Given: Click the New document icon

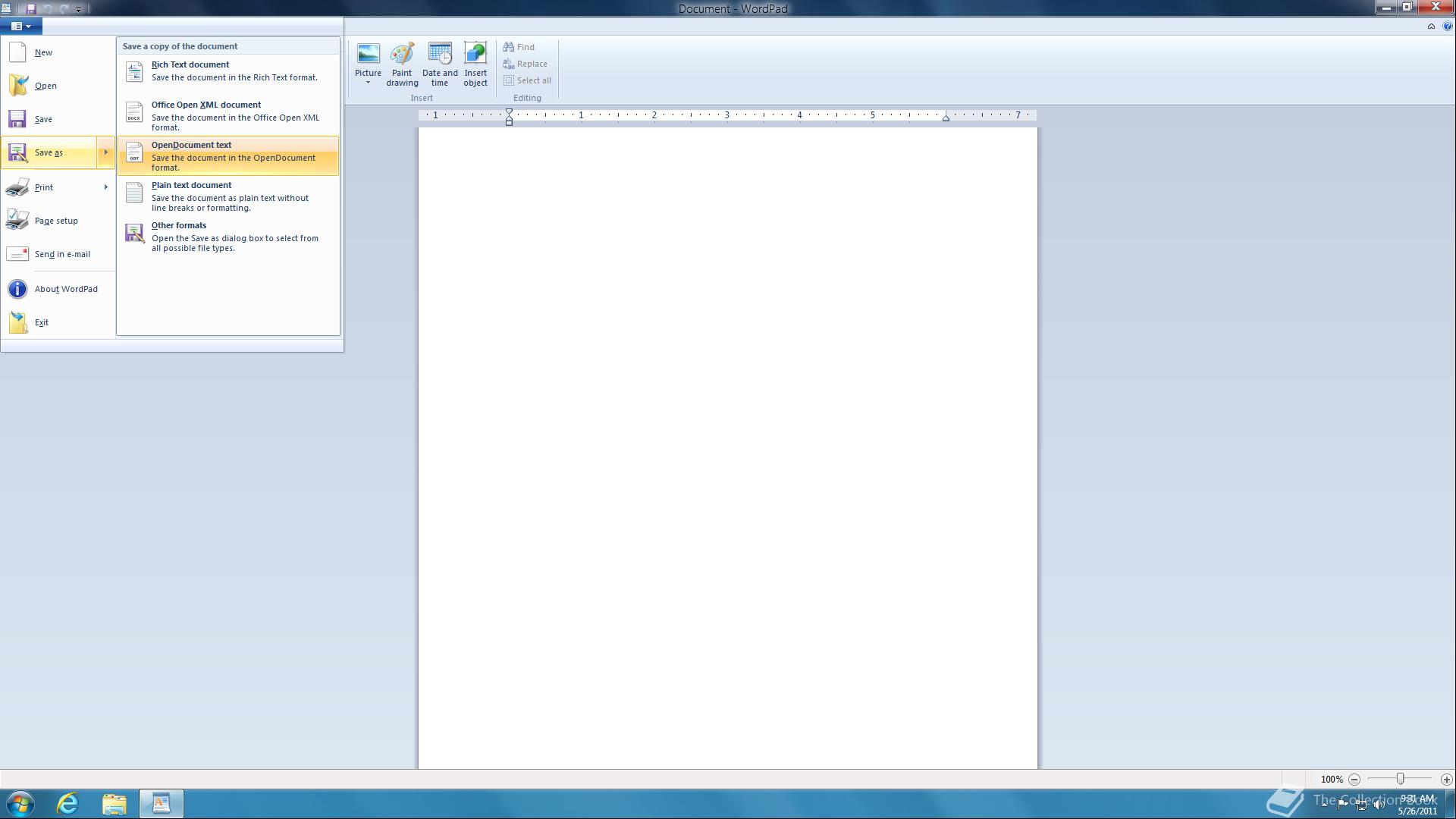Looking at the screenshot, I should click(x=17, y=52).
